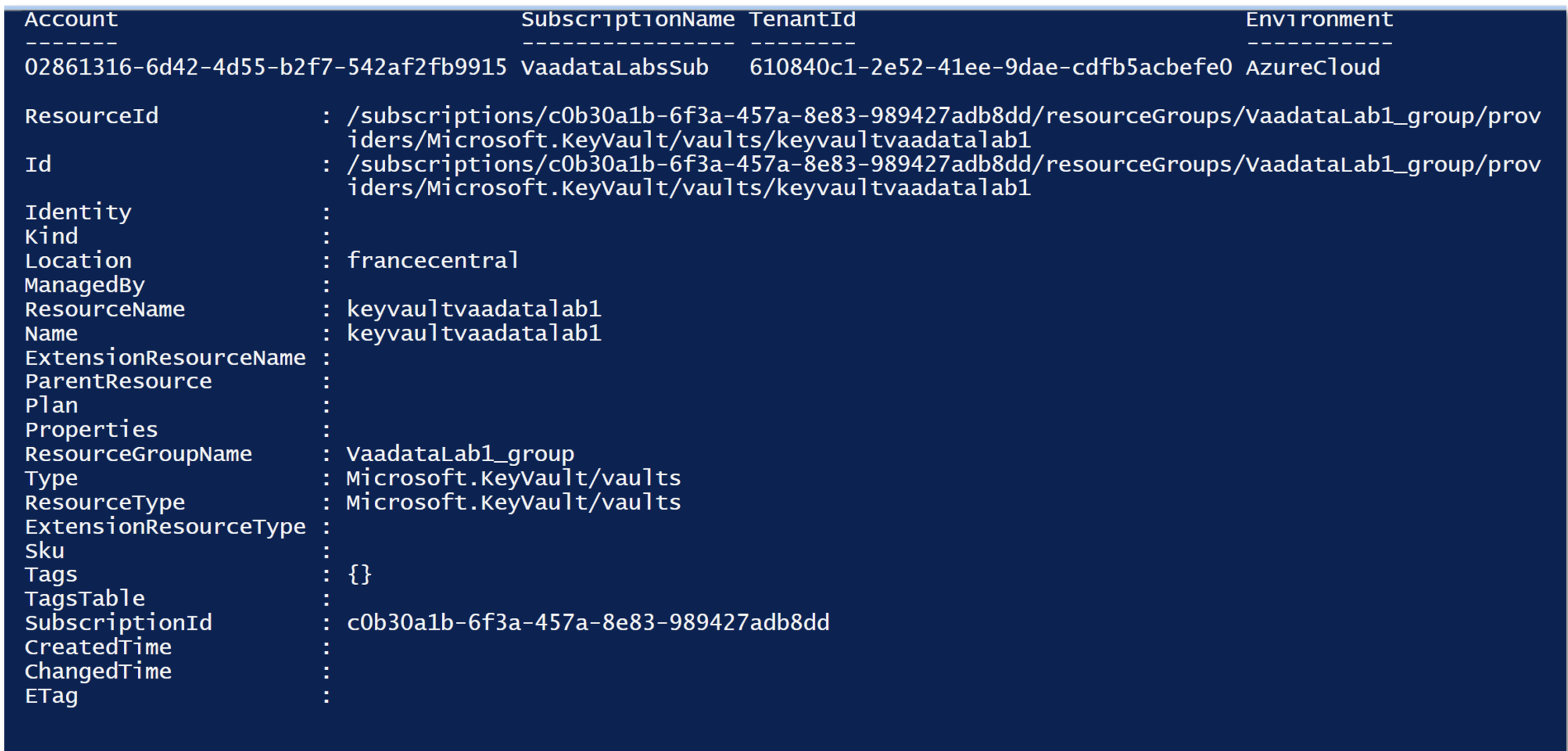1568x751 pixels.
Task: Click the TenantId GUID value
Action: [990, 67]
